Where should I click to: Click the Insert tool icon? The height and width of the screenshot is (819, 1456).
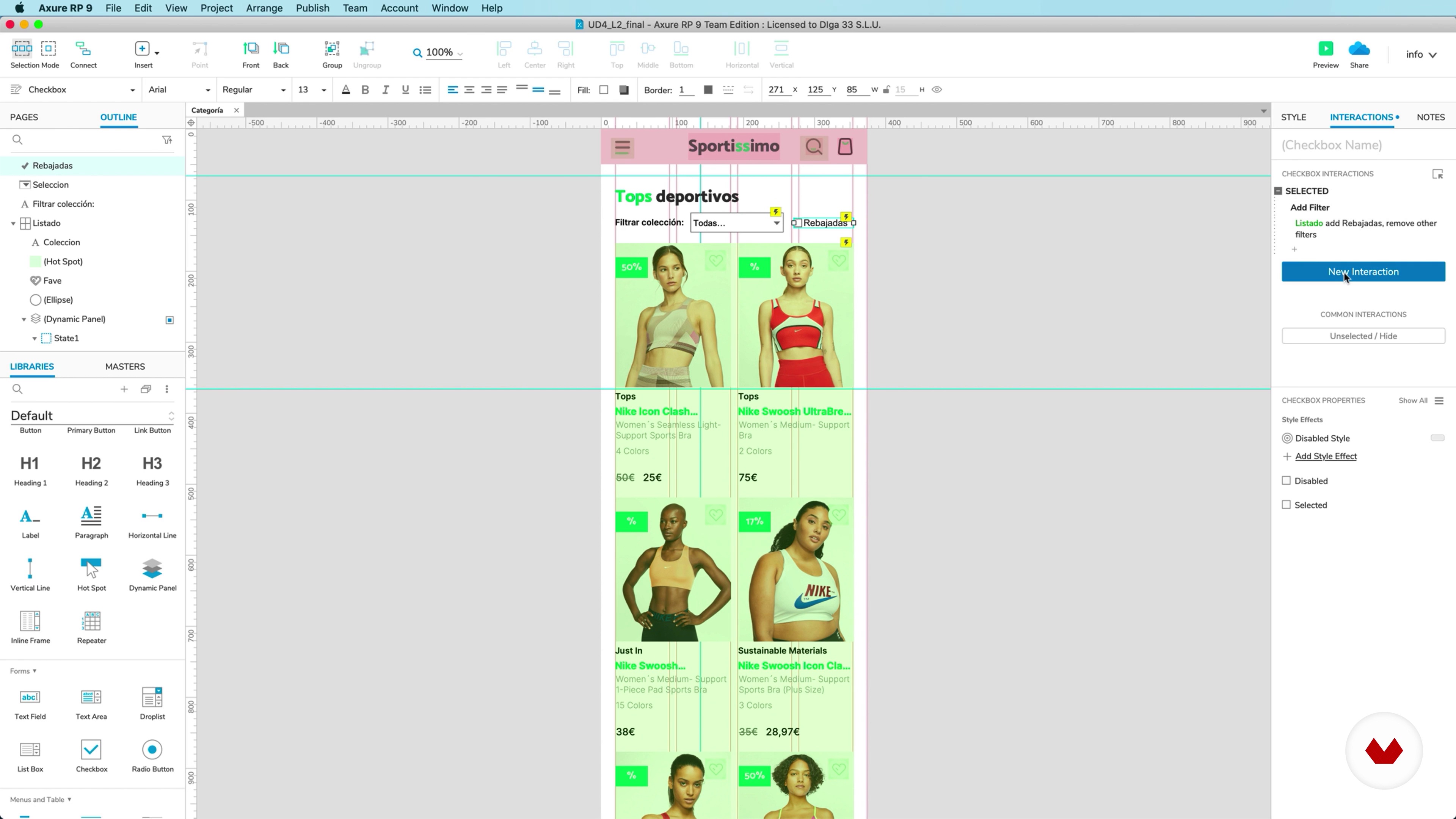pyautogui.click(x=142, y=49)
